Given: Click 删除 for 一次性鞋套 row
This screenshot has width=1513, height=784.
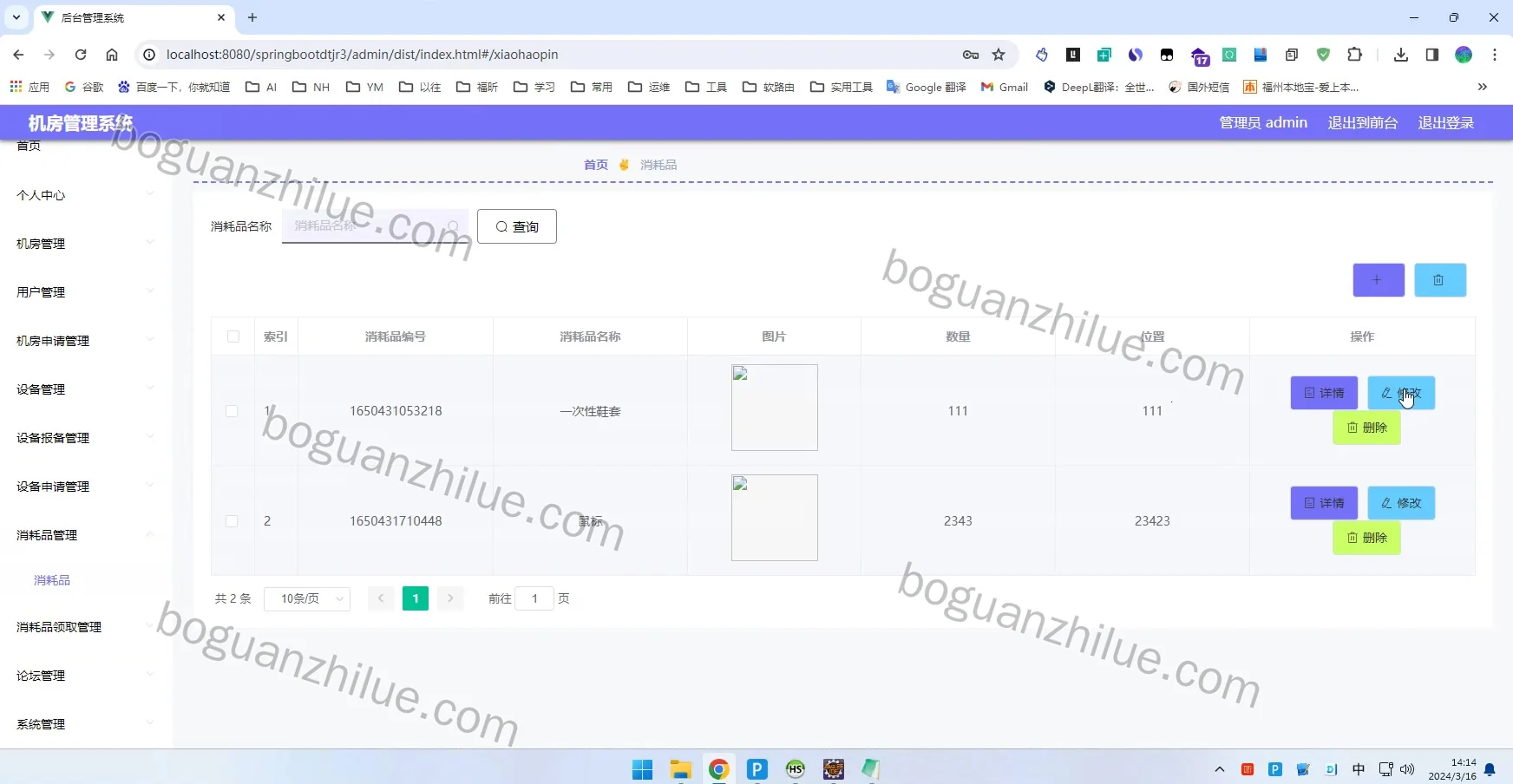Looking at the screenshot, I should (x=1366, y=428).
